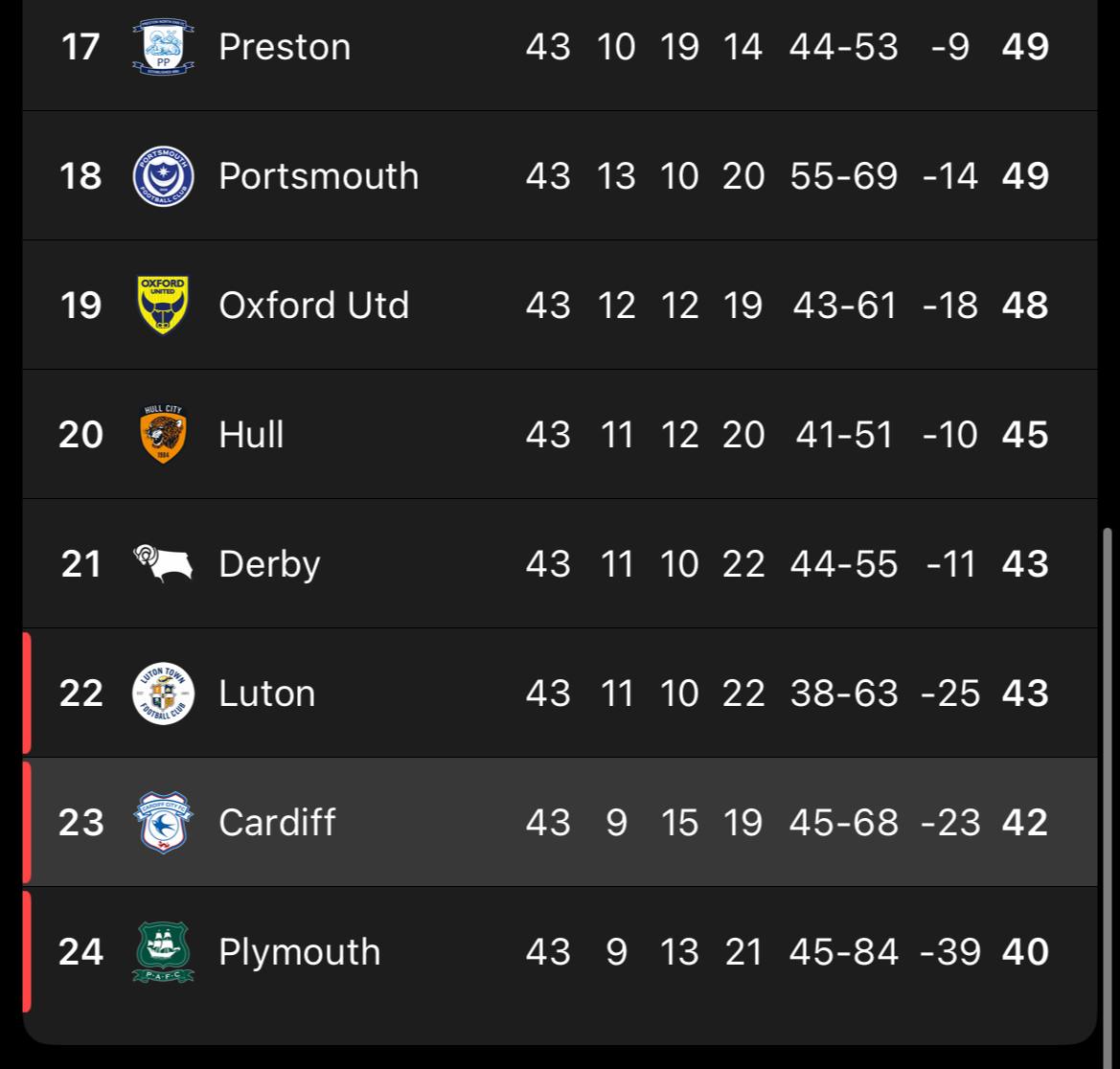Tap the Plymouth Argyle ship crest
The width and height of the screenshot is (1120, 1069).
point(163,952)
